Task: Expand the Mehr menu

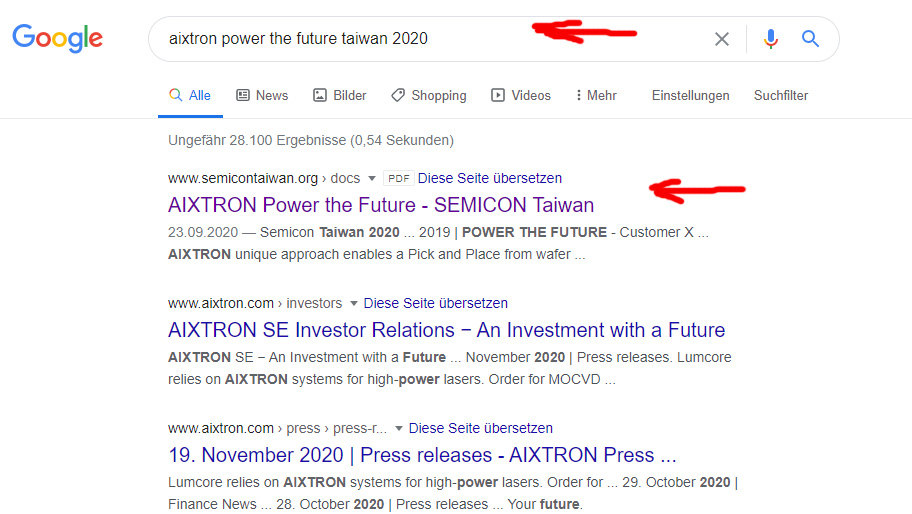Action: coord(595,95)
